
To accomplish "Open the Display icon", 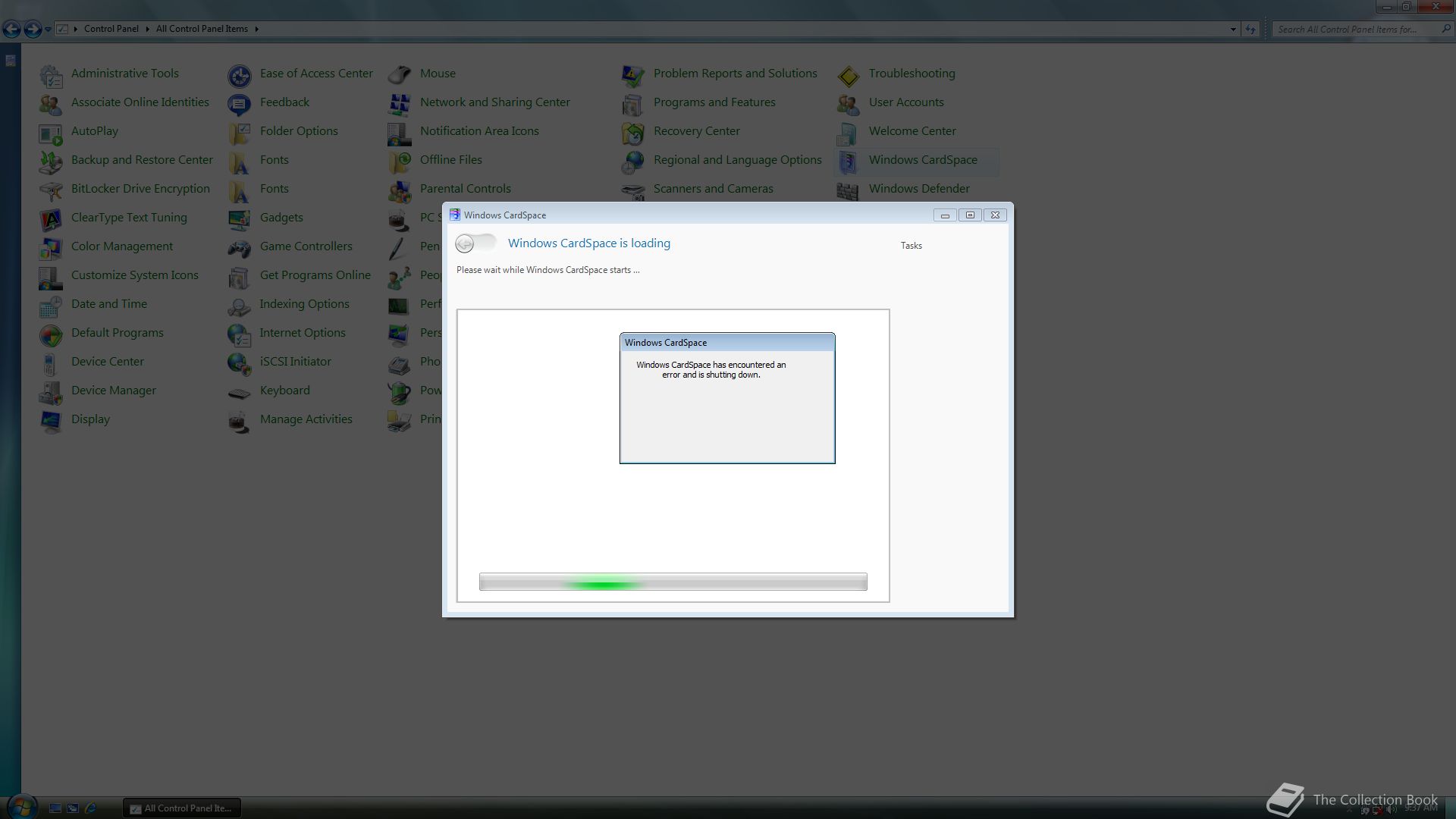I will tap(51, 421).
